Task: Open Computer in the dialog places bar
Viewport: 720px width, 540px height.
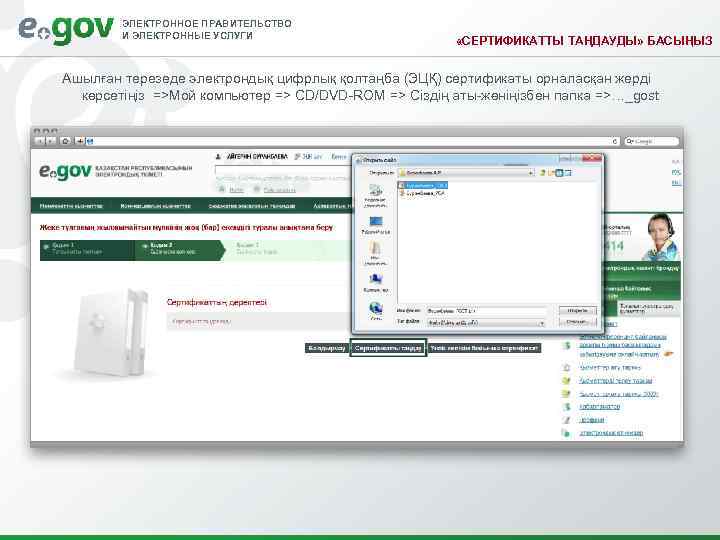Action: click(376, 283)
